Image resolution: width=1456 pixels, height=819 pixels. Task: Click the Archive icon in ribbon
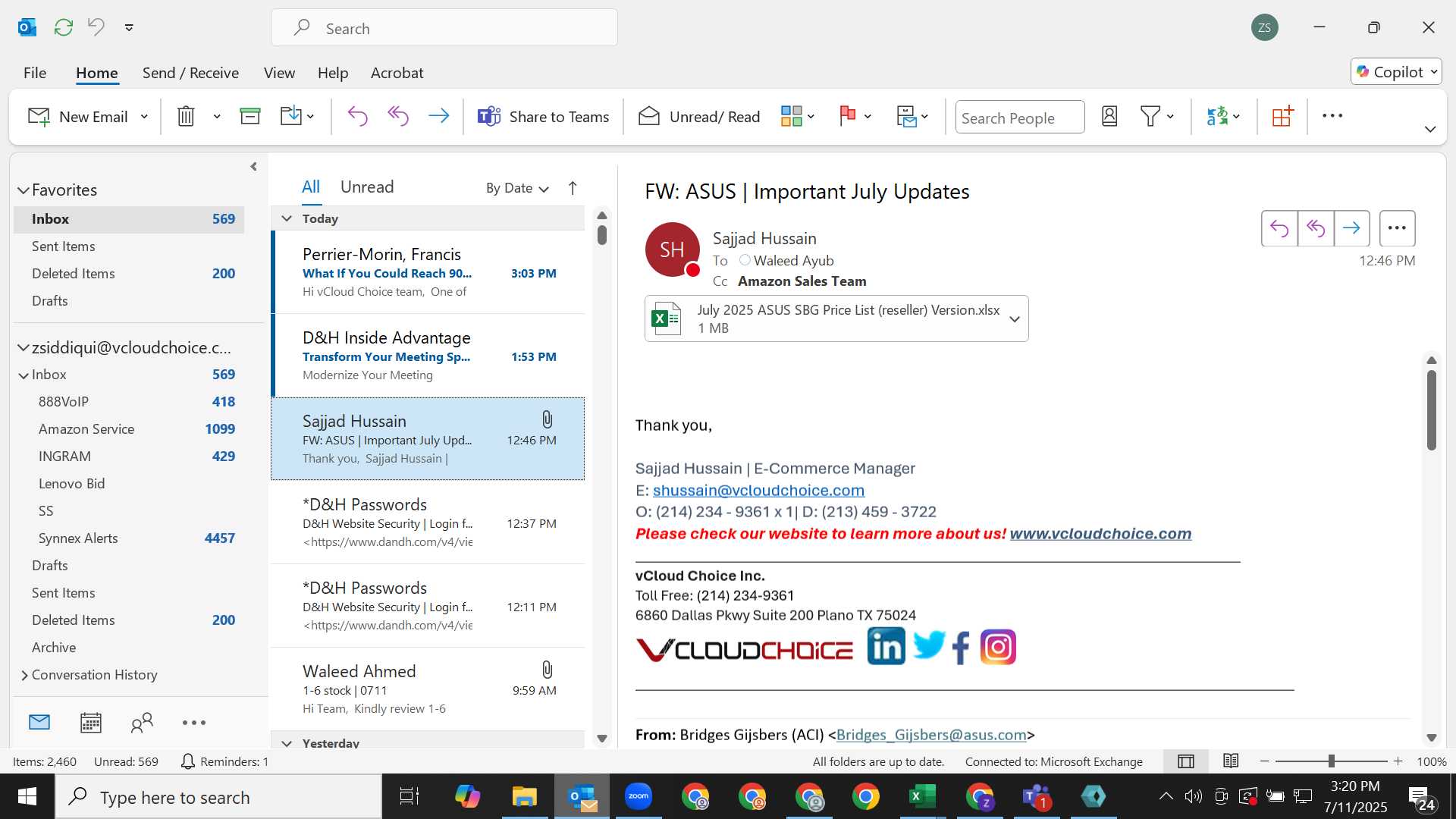pos(250,116)
